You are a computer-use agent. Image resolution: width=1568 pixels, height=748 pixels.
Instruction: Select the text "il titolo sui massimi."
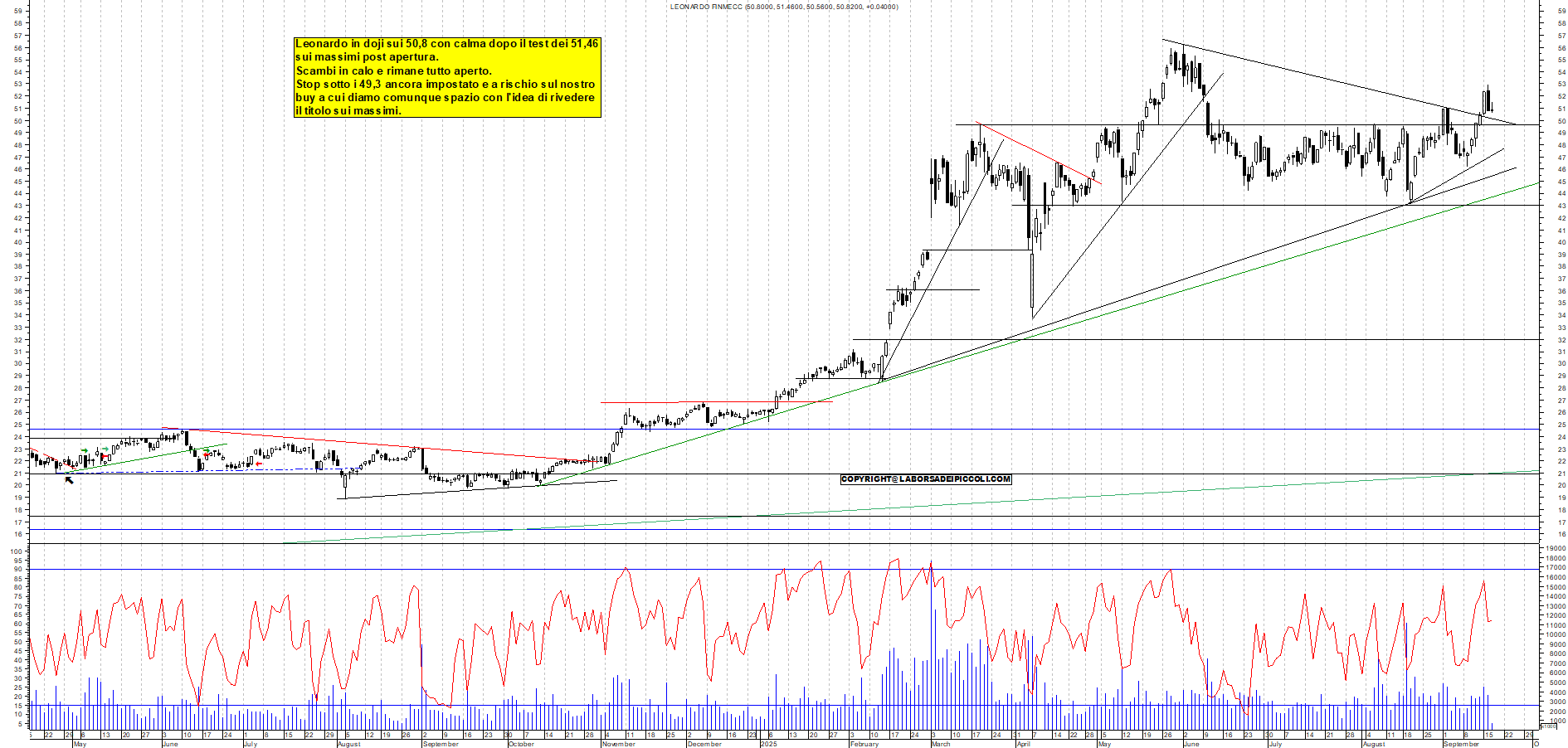point(348,110)
